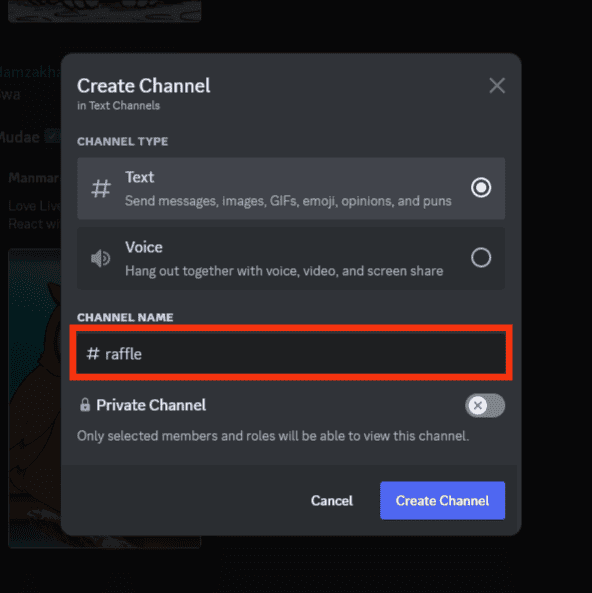Click 'Send messages, images, GIFs' description text
Image resolution: width=592 pixels, height=593 pixels.
(x=288, y=201)
